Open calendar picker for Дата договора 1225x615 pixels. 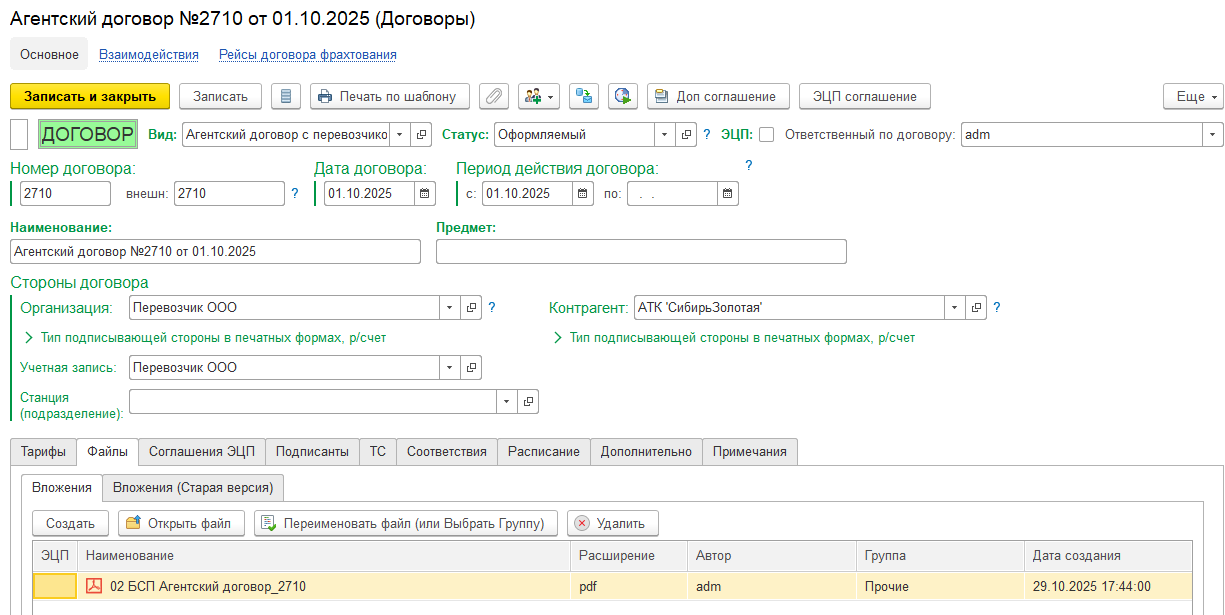click(426, 193)
